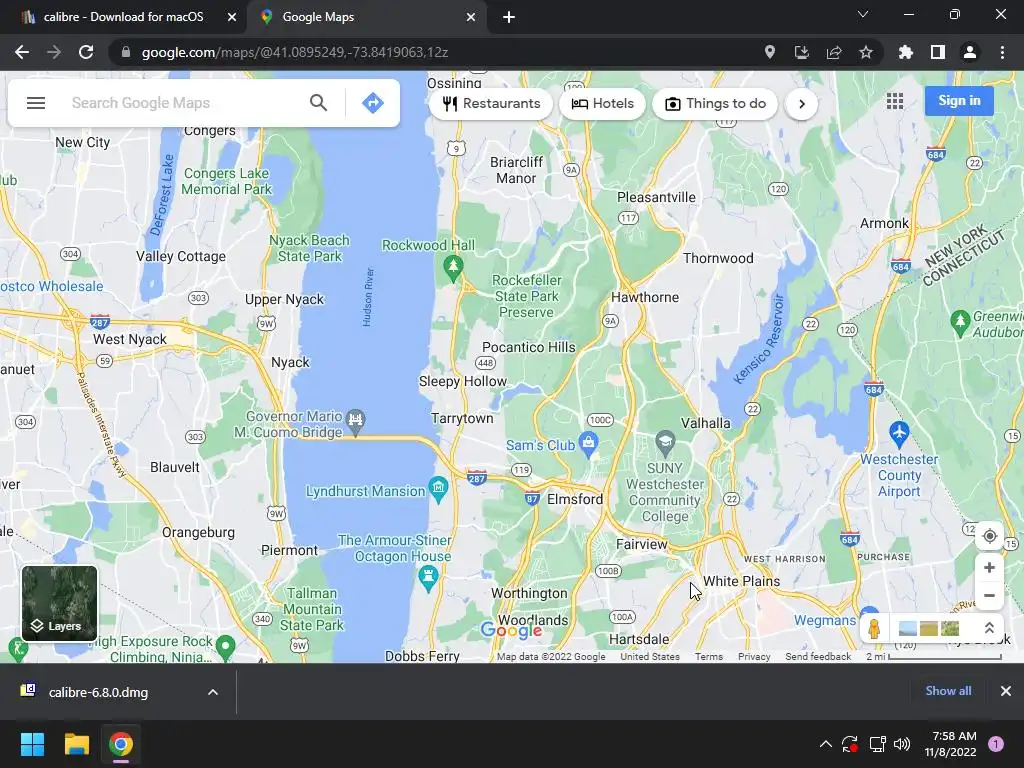Click the White Plains map label
The width and height of the screenshot is (1024, 768).
point(741,581)
